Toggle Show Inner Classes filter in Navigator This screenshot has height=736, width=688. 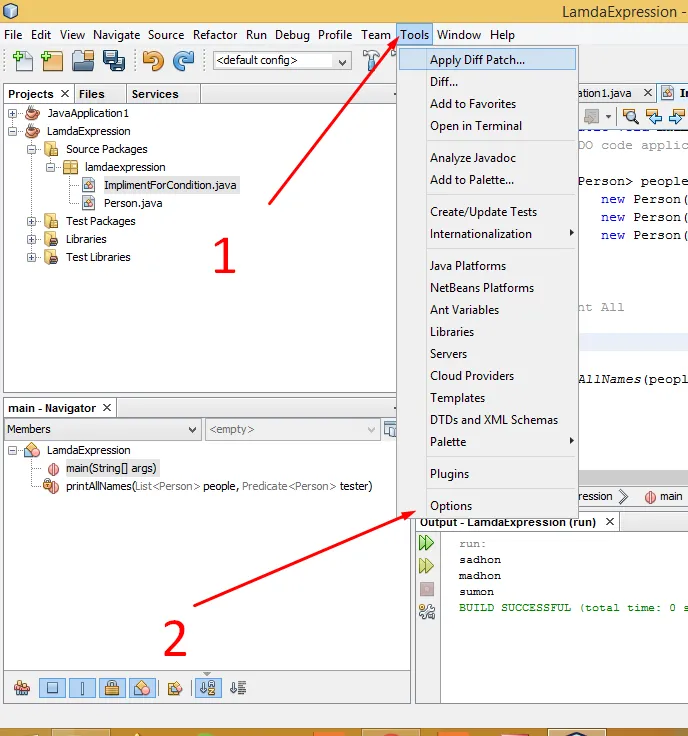[x=142, y=688]
